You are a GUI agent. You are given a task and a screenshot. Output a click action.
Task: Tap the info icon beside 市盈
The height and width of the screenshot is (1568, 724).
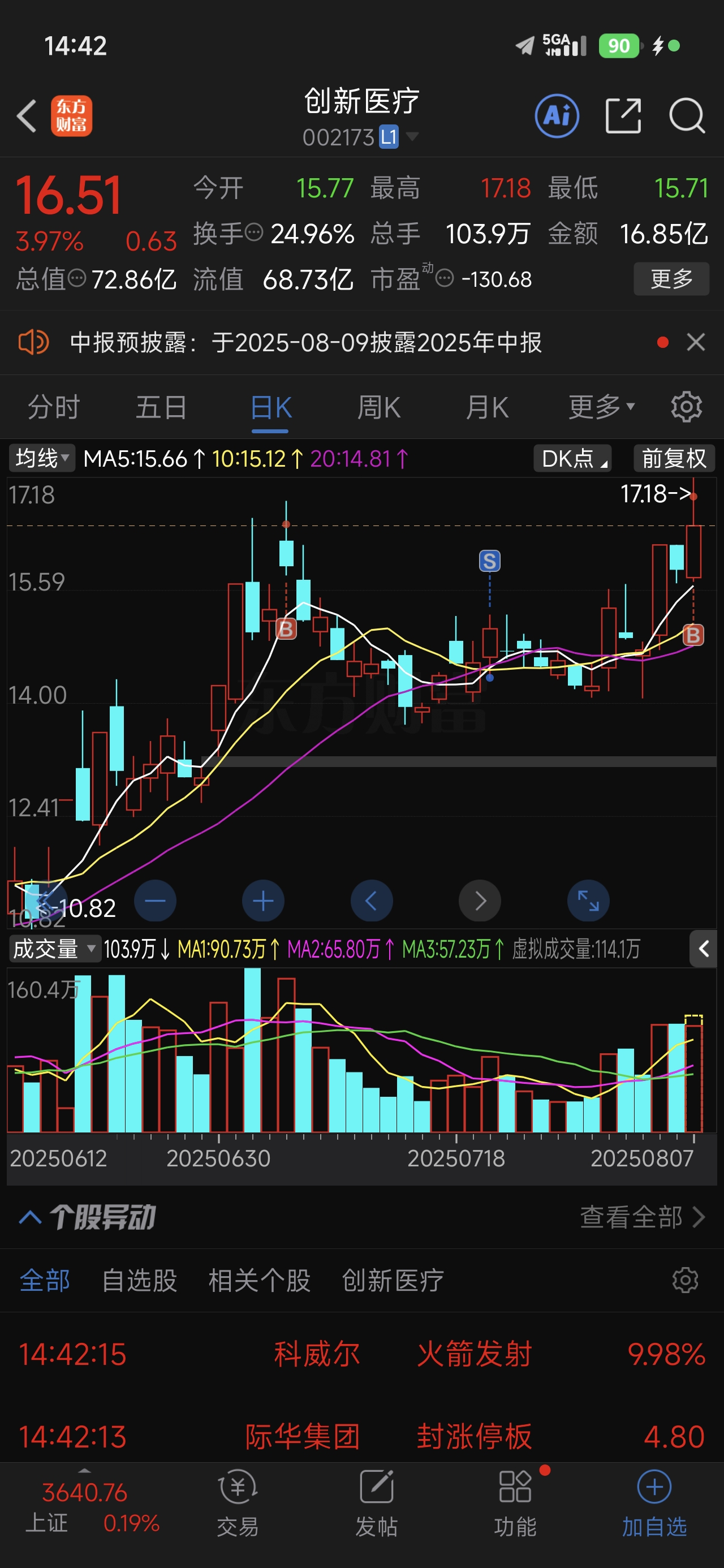[x=445, y=279]
